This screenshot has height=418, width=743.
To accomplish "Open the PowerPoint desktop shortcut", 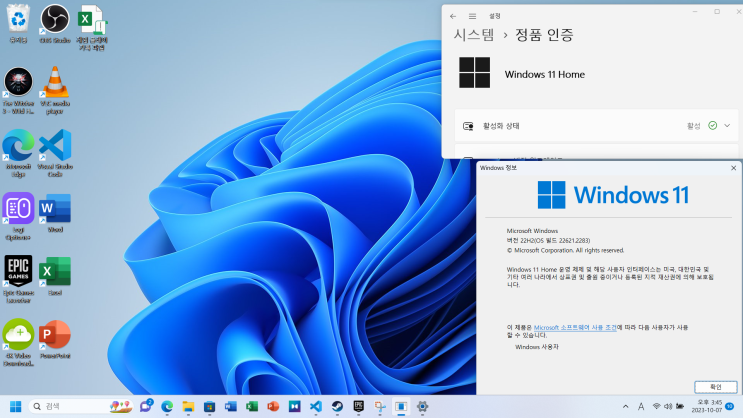I will coord(55,339).
